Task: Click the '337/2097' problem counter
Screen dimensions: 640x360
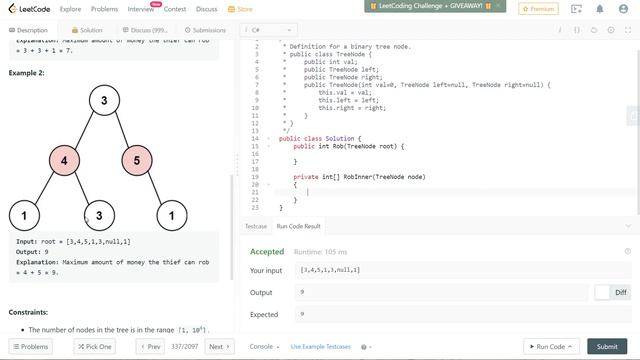Action: click(184, 347)
